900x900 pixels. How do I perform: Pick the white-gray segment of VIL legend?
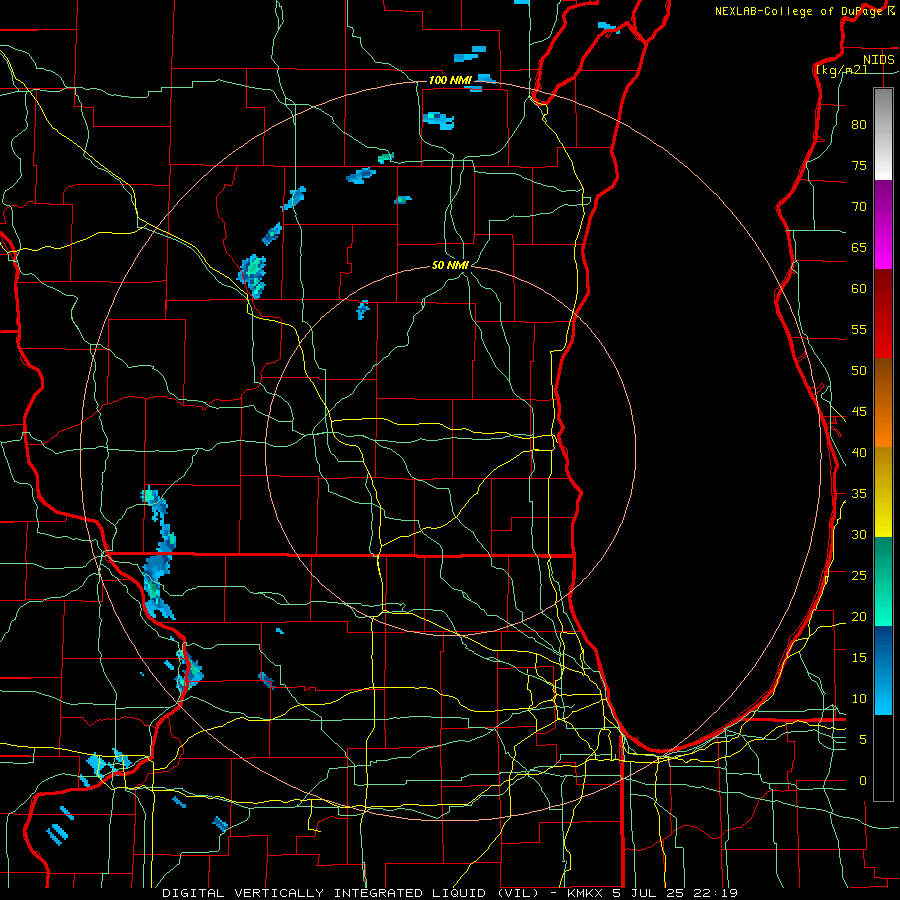click(883, 134)
